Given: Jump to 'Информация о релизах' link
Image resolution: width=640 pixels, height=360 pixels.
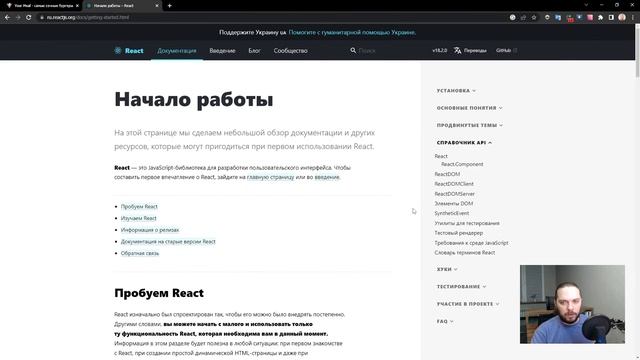Looking at the screenshot, I should 150,230.
